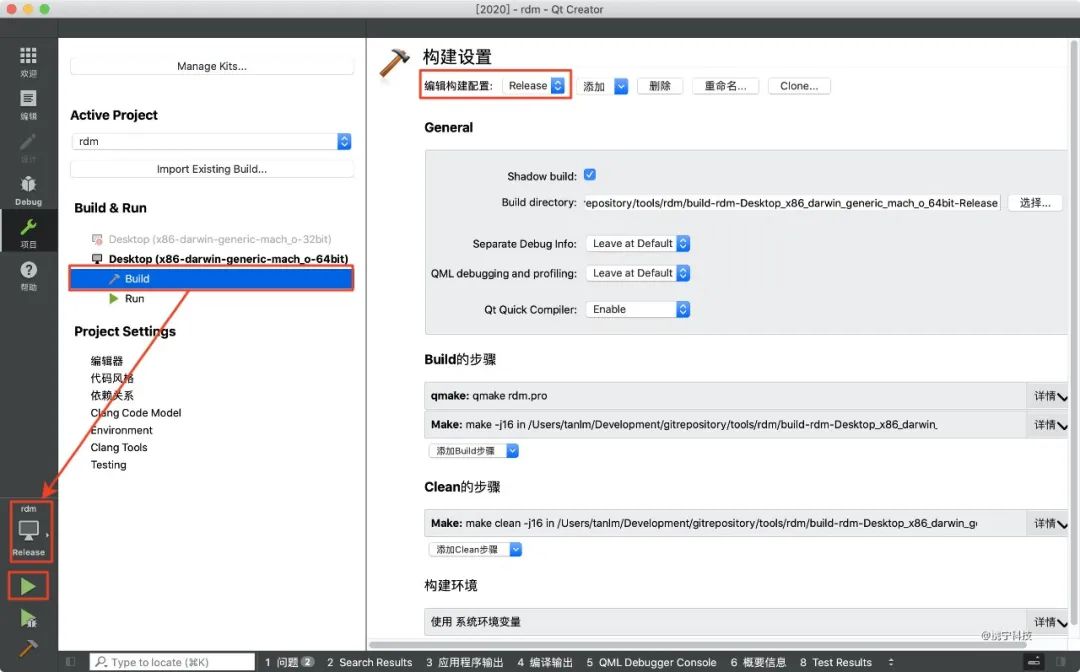Click the magnifier icon in the locator field

[x=101, y=662]
